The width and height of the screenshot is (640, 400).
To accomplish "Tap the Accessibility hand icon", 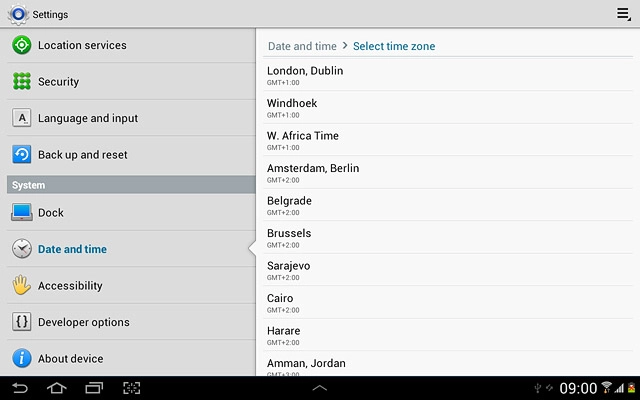I will tap(22, 286).
